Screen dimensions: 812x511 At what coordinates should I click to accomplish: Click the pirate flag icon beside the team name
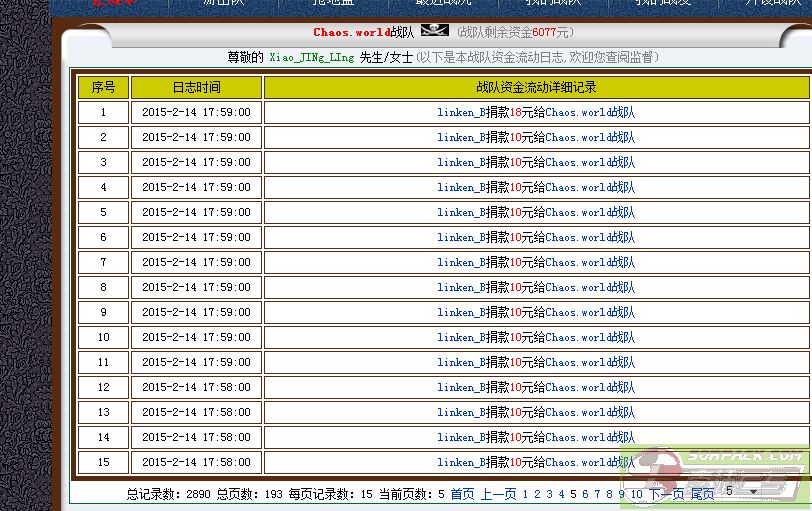pyautogui.click(x=435, y=32)
